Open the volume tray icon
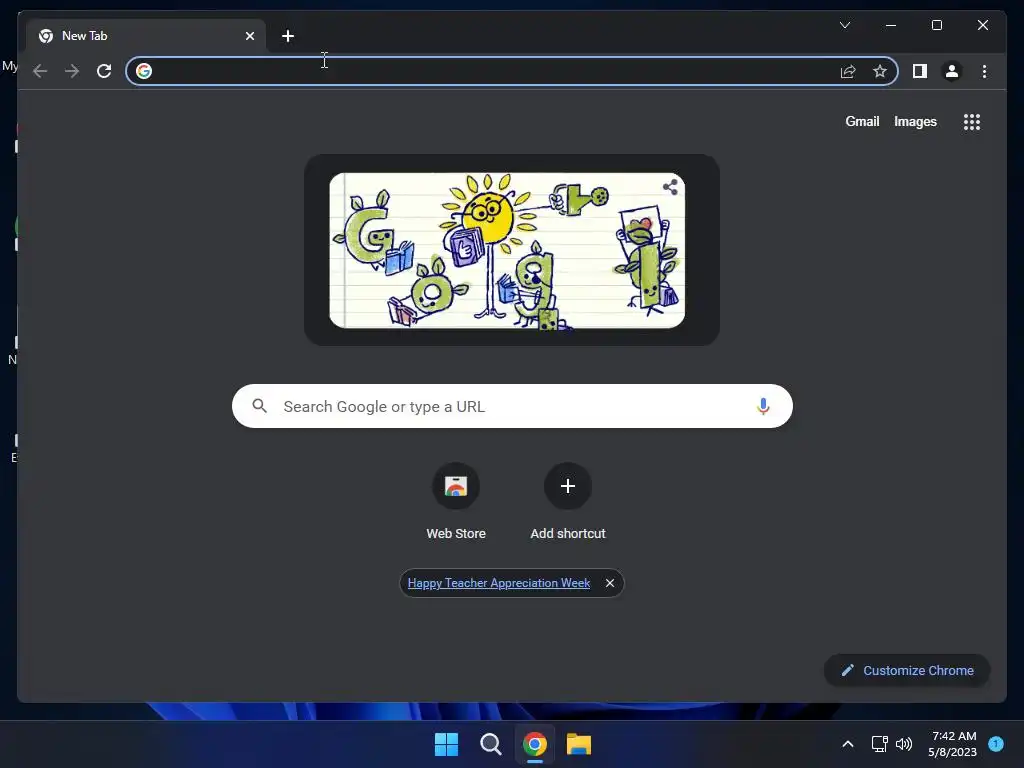 pos(904,744)
